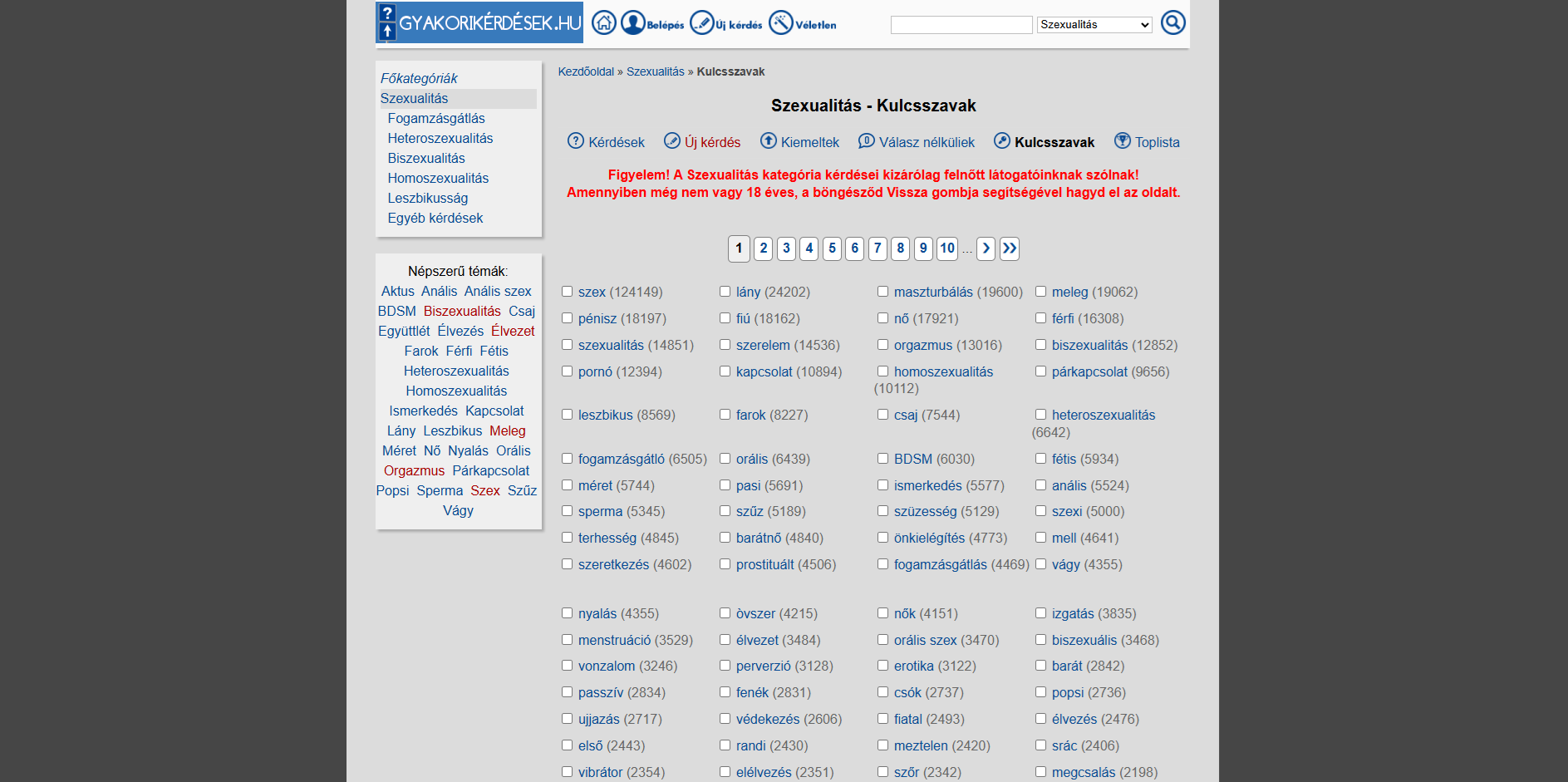Click the up arrow icon in logo

(387, 32)
